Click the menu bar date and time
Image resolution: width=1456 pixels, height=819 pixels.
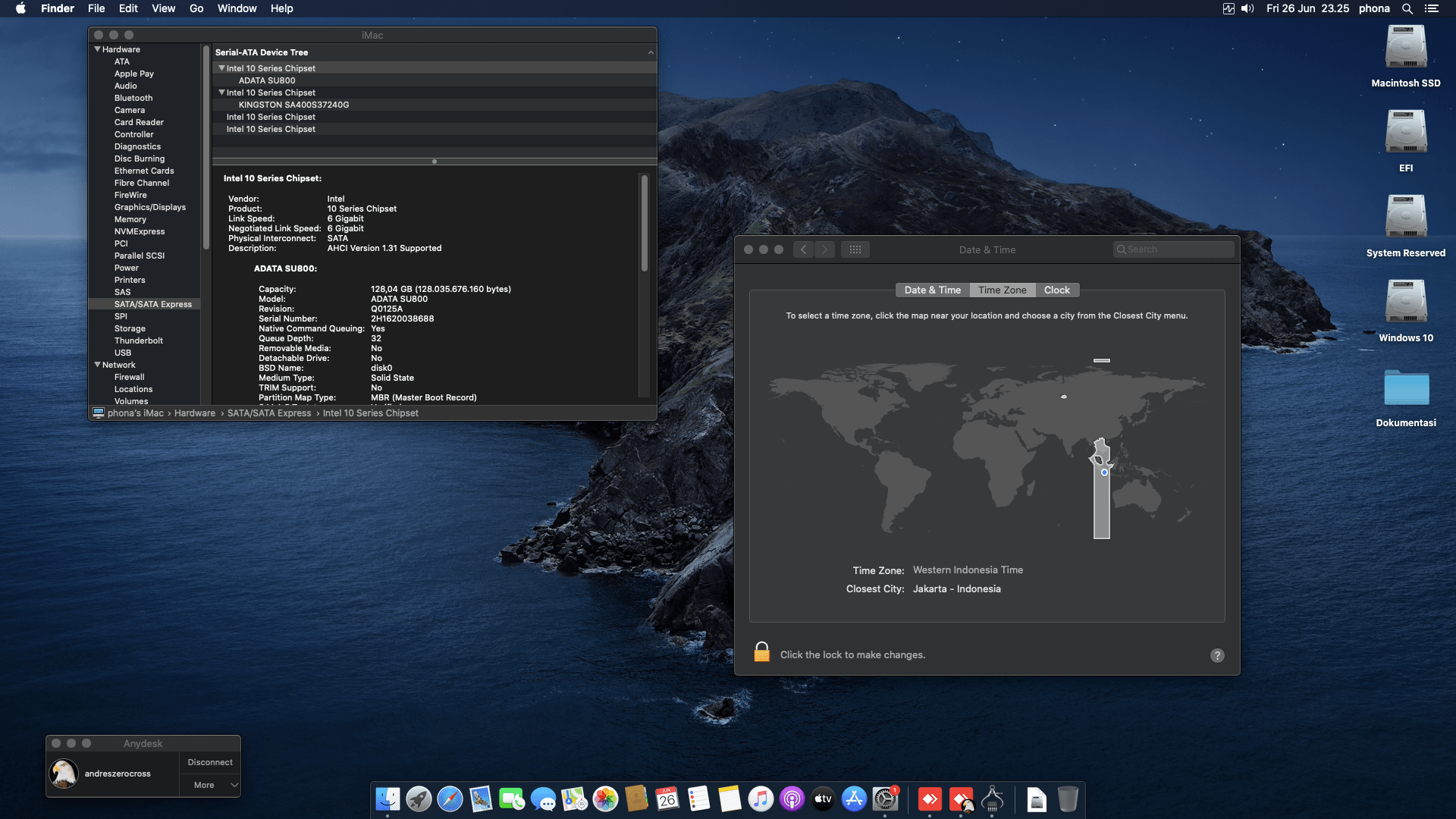coord(1307,8)
